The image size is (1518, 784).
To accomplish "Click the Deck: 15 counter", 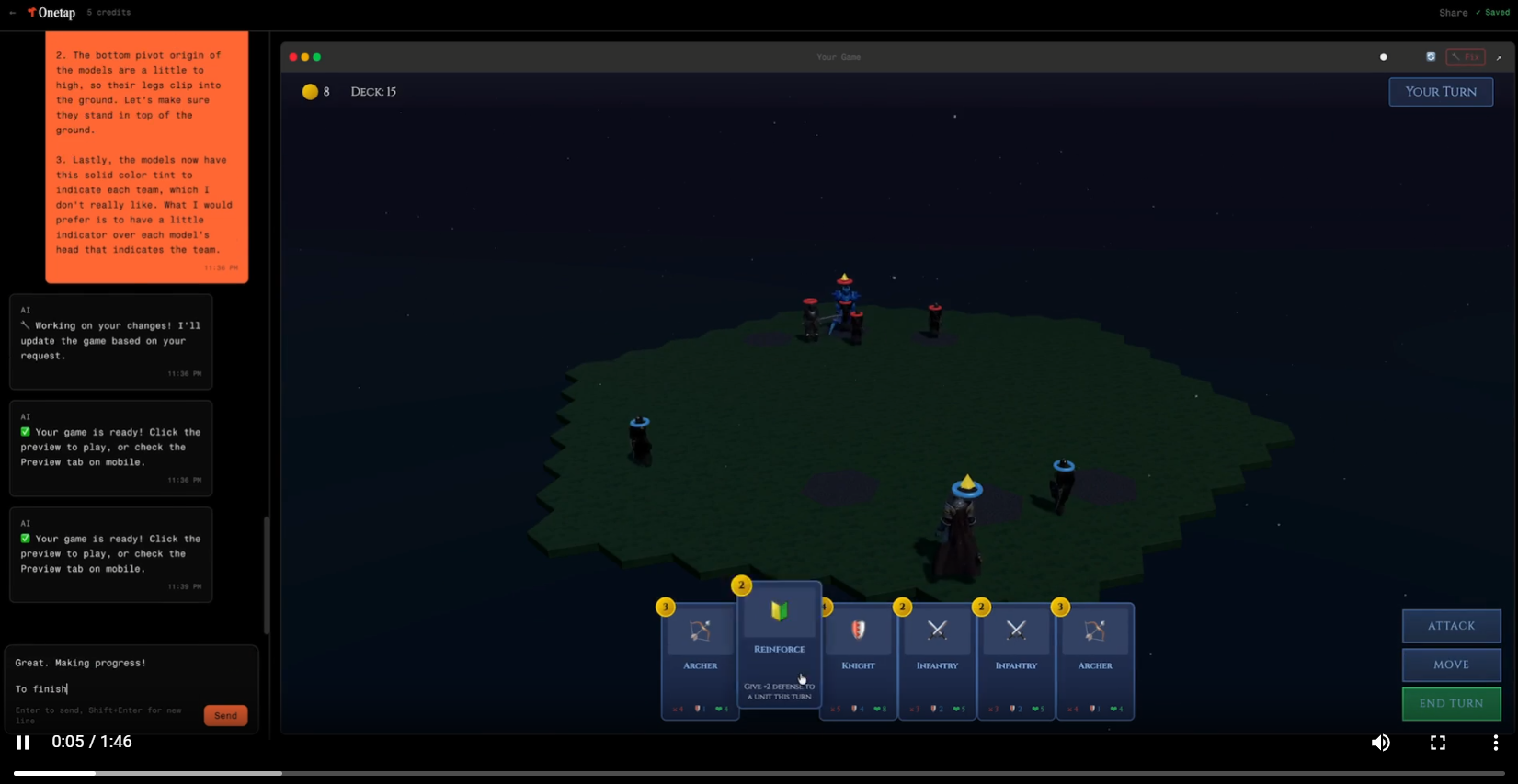I will 373,92.
